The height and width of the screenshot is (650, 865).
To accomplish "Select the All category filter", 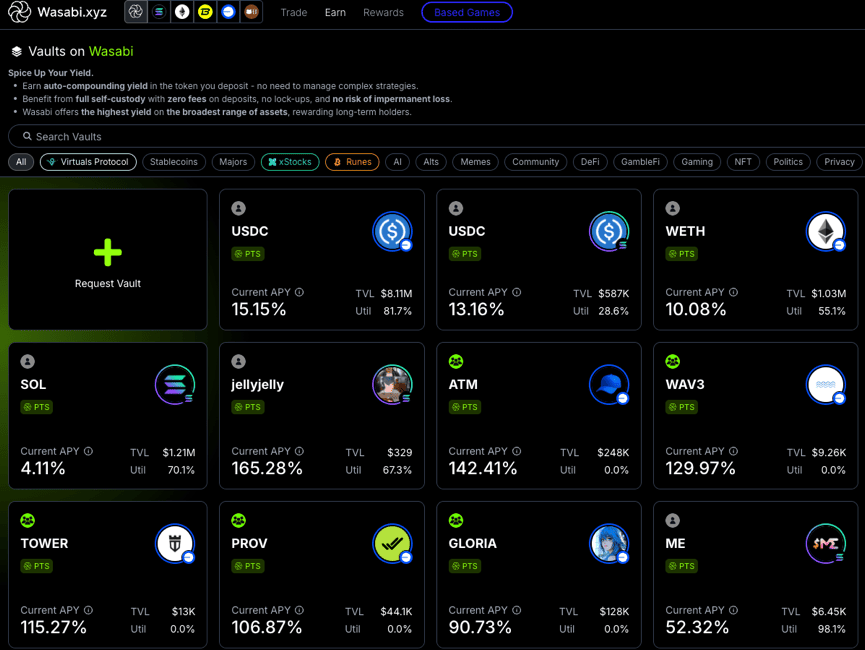I will pyautogui.click(x=21, y=162).
